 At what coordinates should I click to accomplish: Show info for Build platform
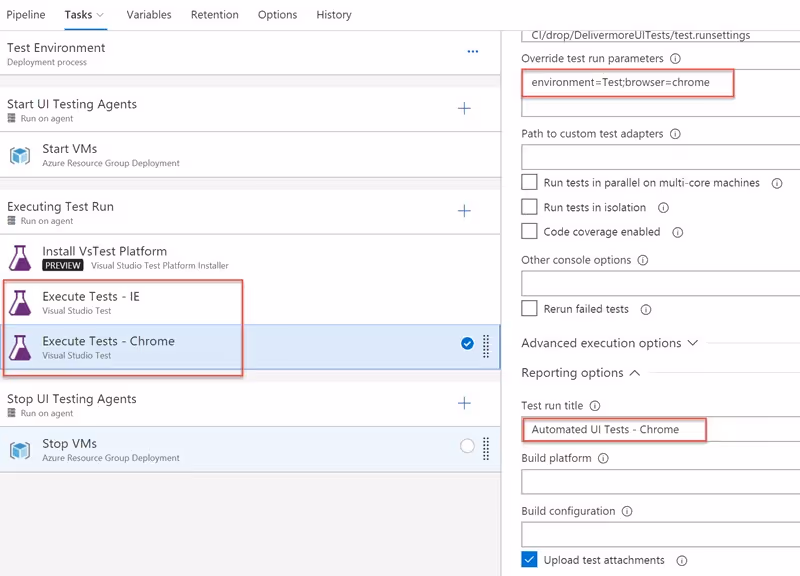pyautogui.click(x=603, y=458)
